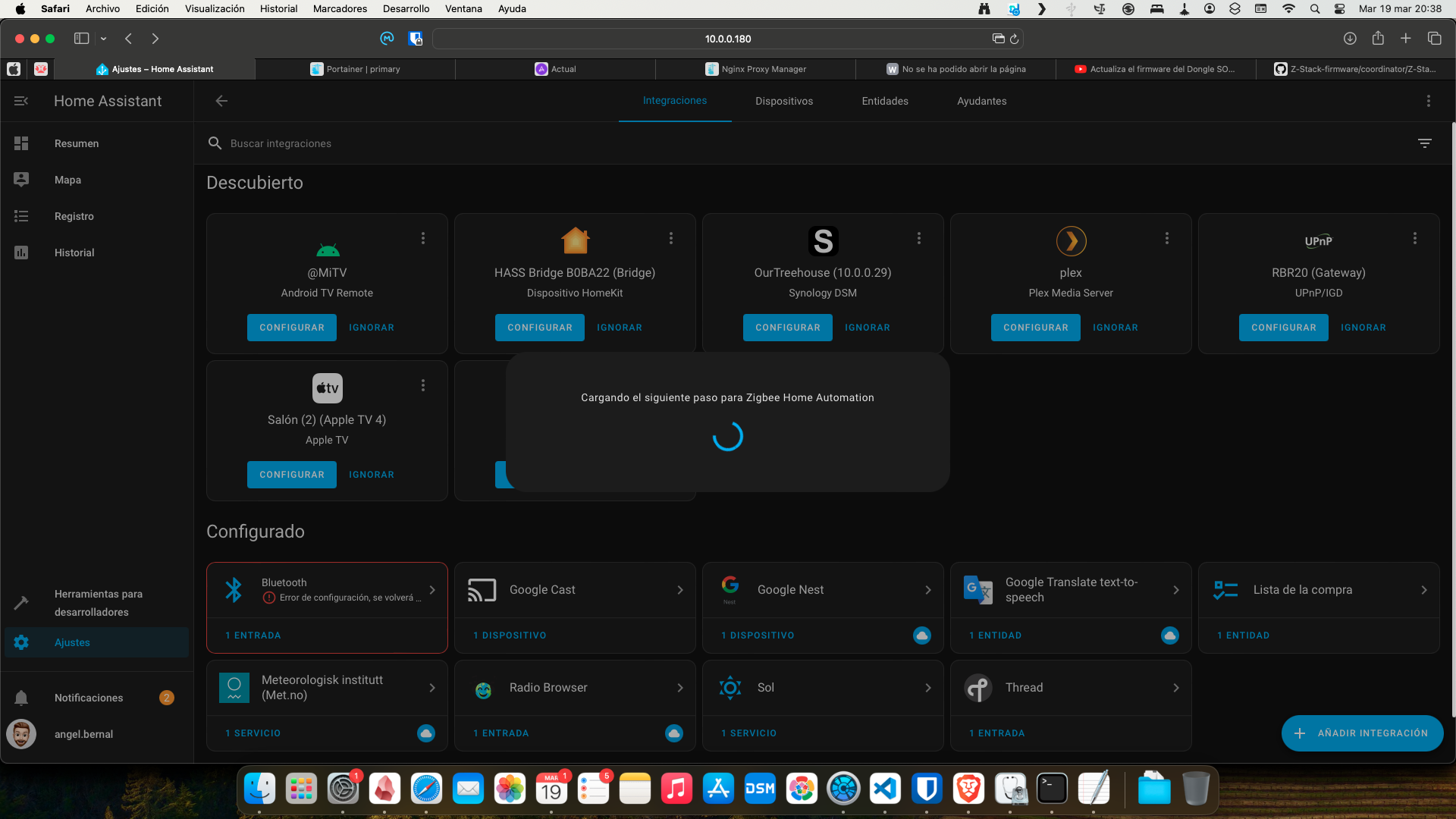This screenshot has width=1456, height=819.
Task: Click CONFIGURAR on Synology DSM card
Action: pyautogui.click(x=787, y=328)
